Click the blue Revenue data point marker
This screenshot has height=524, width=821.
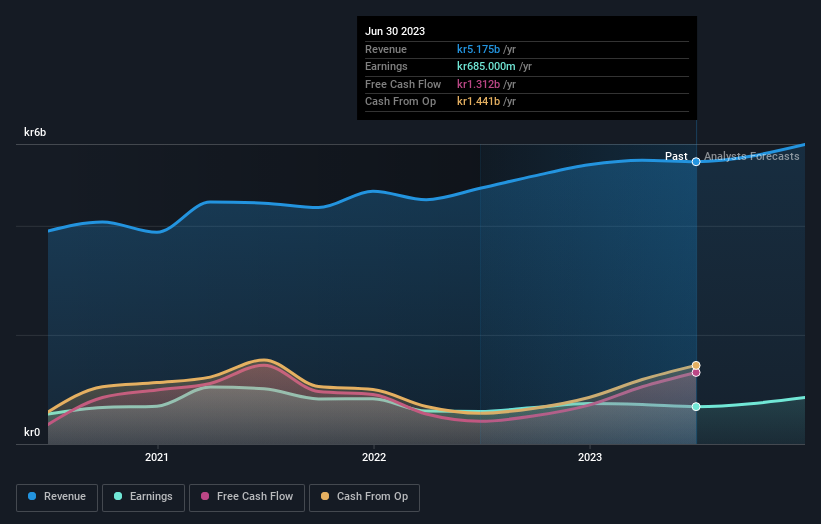tap(696, 162)
